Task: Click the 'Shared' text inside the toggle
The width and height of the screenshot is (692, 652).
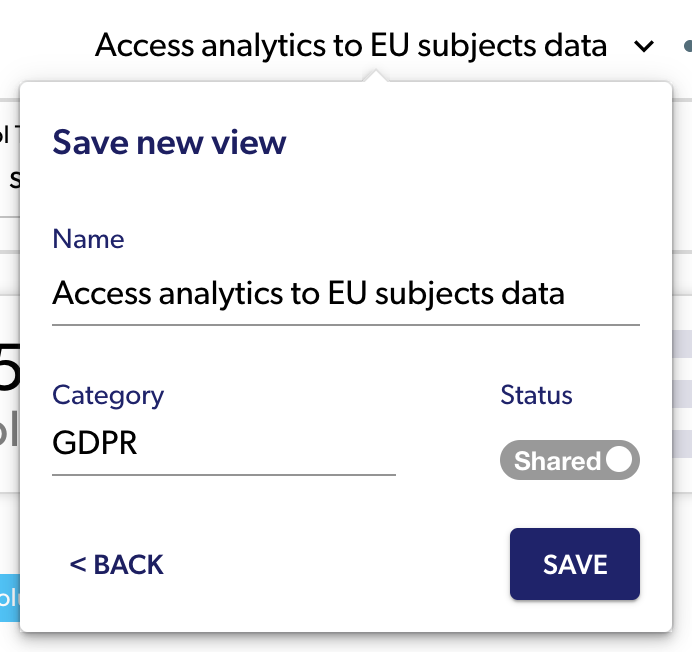Action: point(557,461)
